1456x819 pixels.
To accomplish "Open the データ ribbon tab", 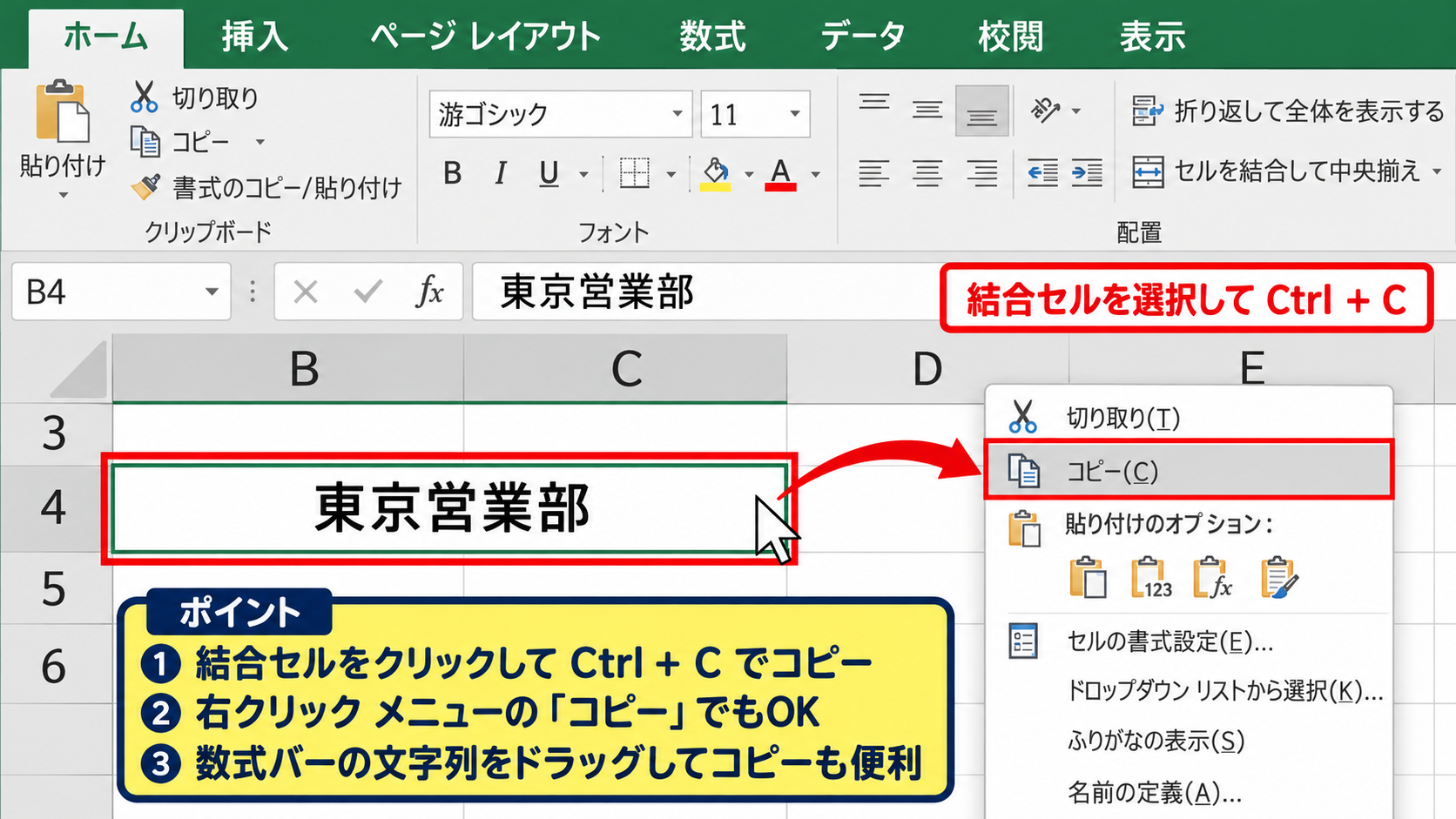I will (863, 37).
